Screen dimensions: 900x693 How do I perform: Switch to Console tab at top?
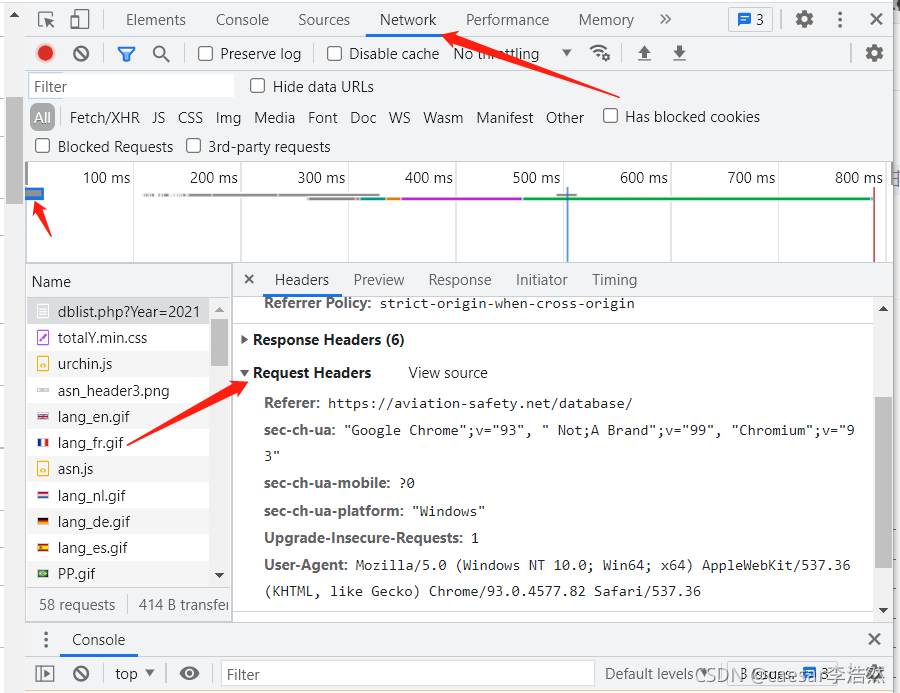point(242,20)
